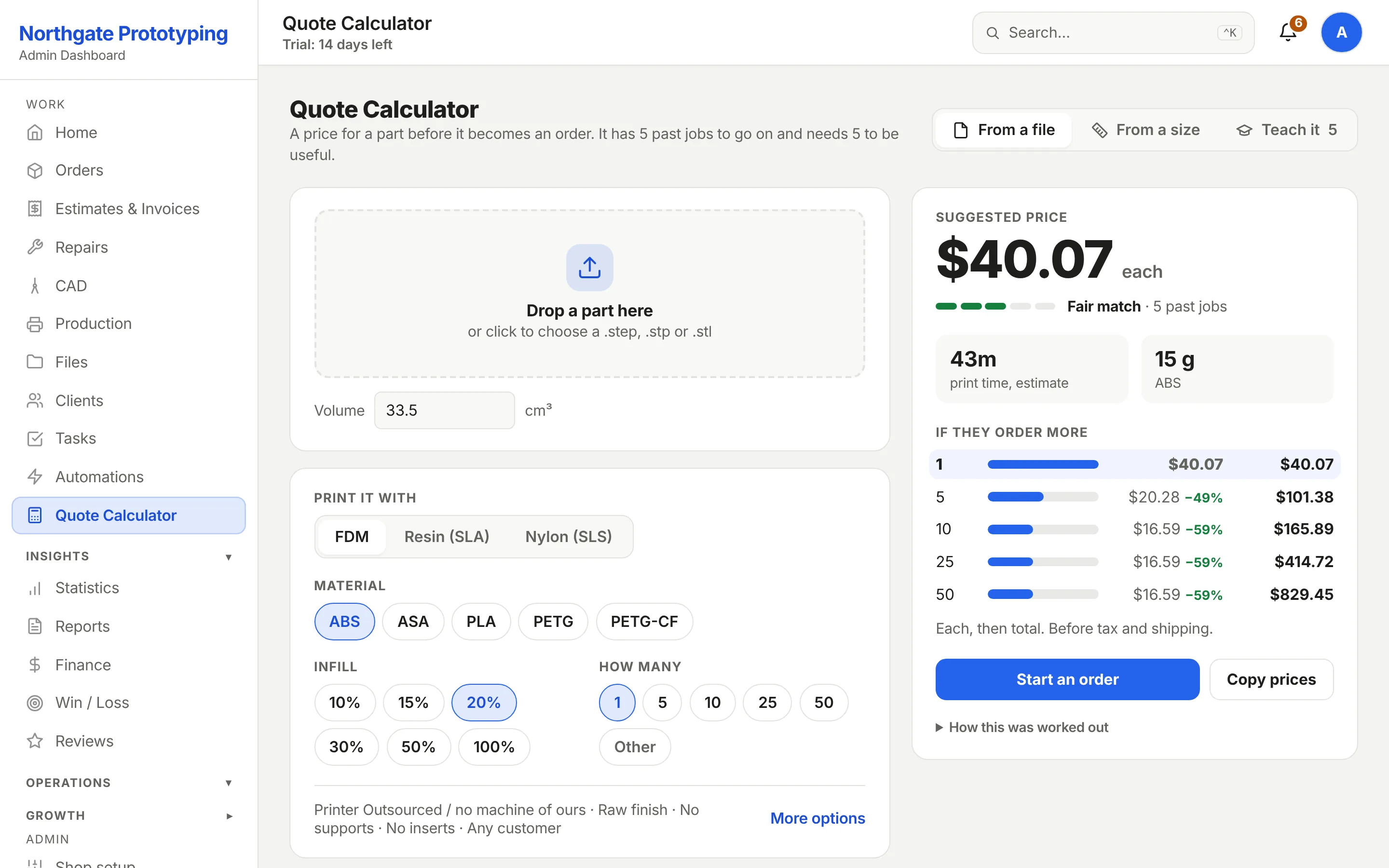Click the Win / Loss target icon
This screenshot has width=1389, height=868.
[x=35, y=703]
